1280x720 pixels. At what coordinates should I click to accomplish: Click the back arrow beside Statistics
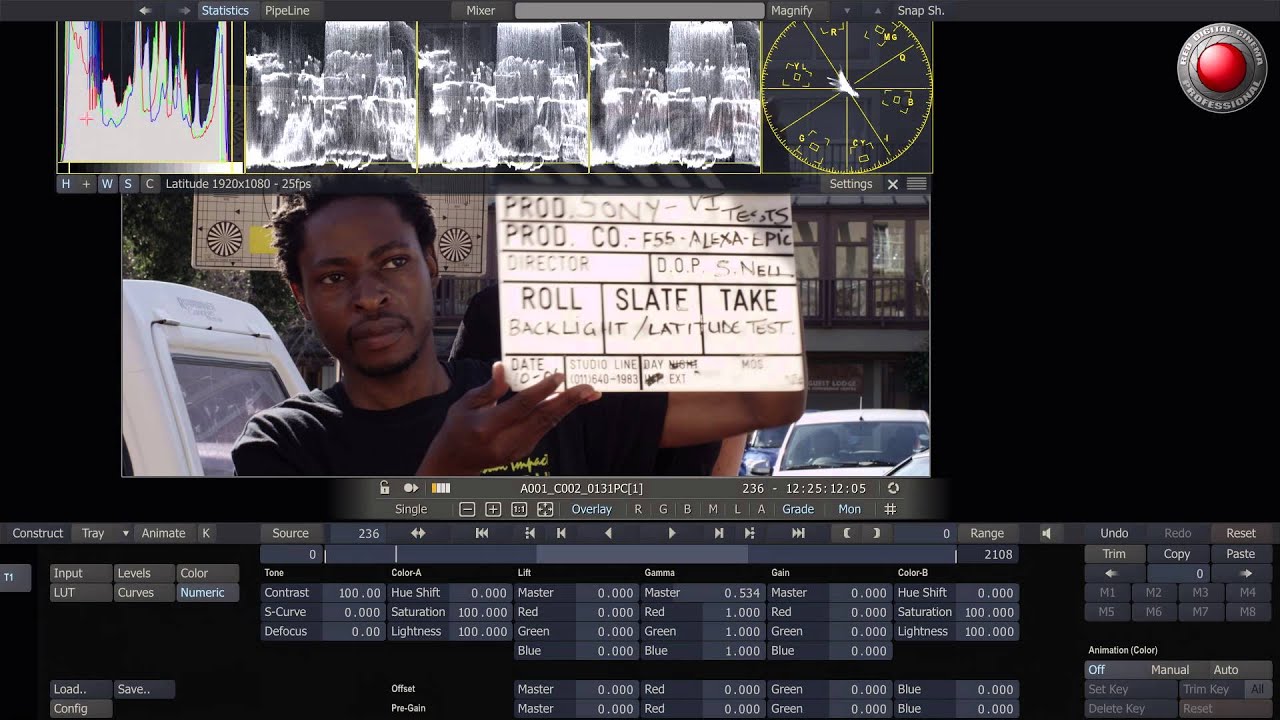145,10
